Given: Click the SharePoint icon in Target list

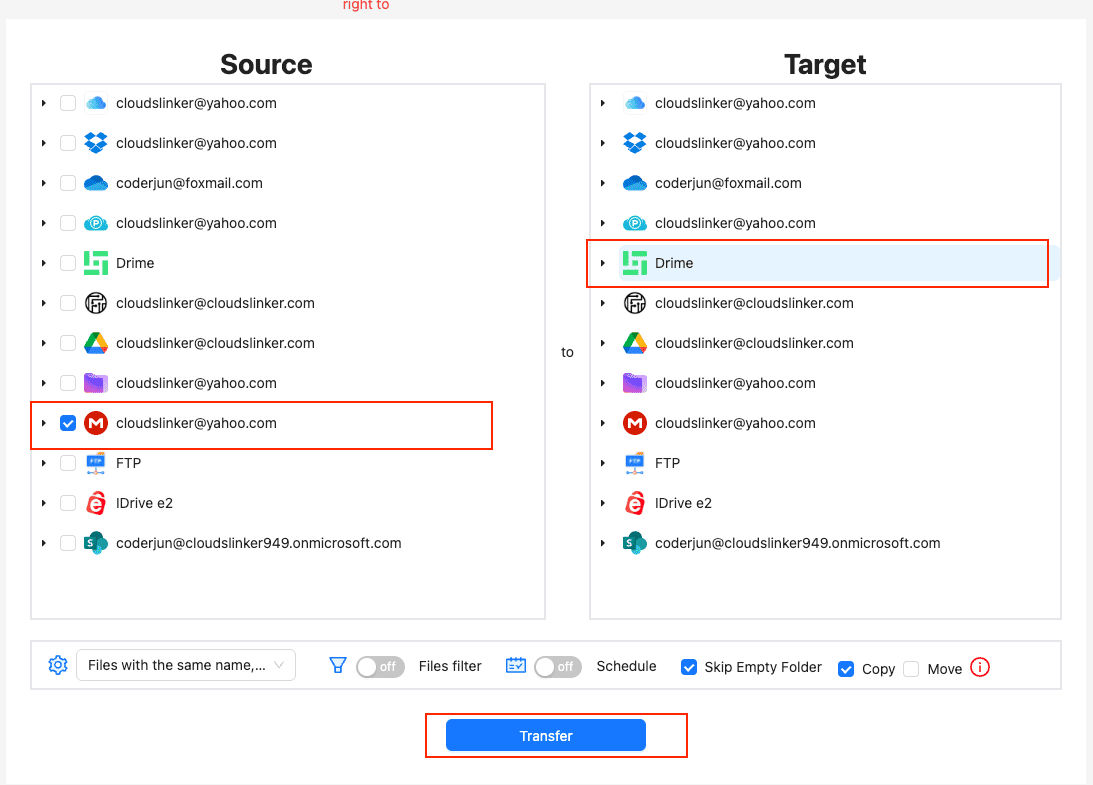Looking at the screenshot, I should pyautogui.click(x=635, y=543).
